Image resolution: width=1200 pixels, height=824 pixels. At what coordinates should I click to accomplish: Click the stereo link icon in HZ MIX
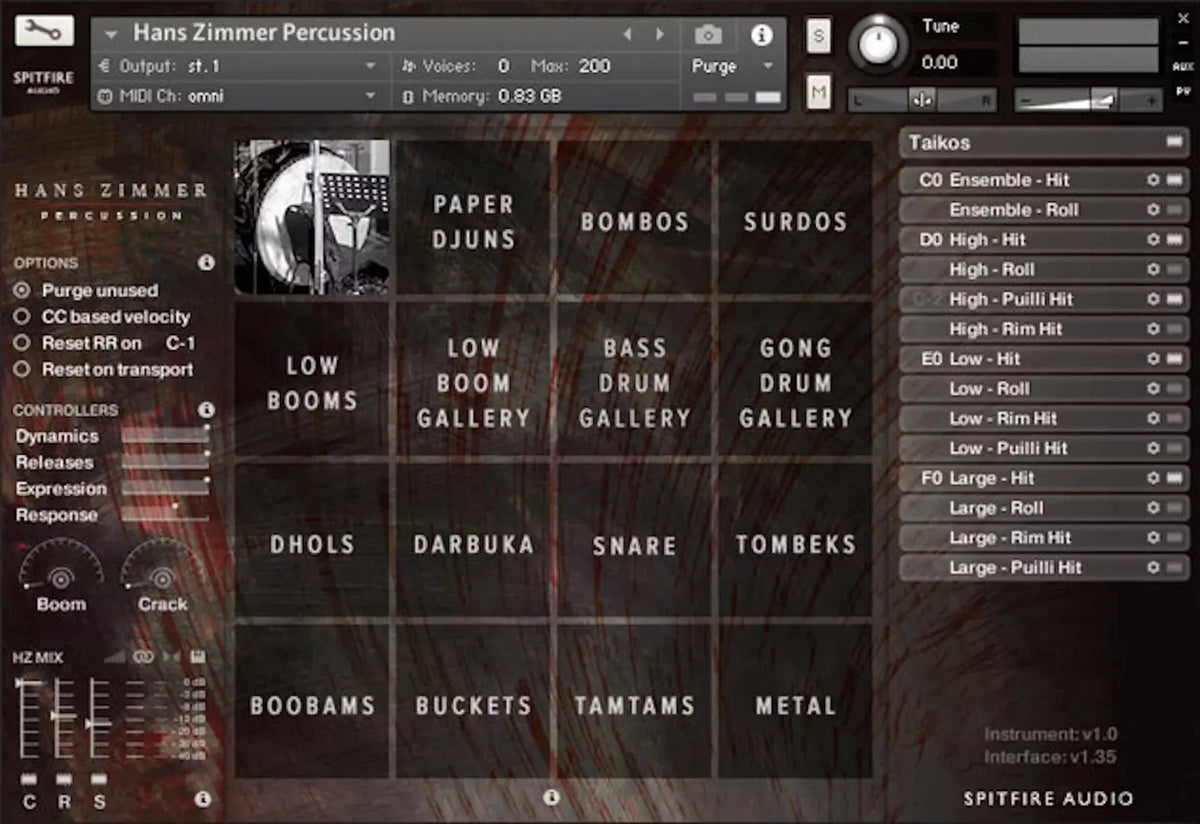[143, 658]
